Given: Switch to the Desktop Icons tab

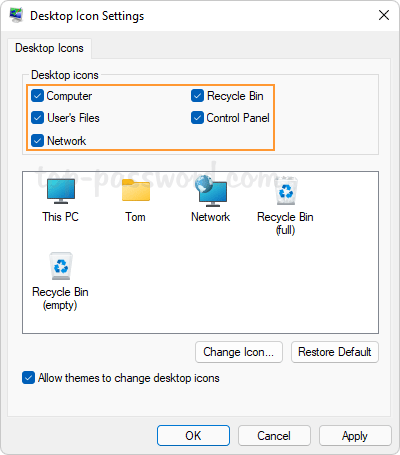Looking at the screenshot, I should [49, 48].
